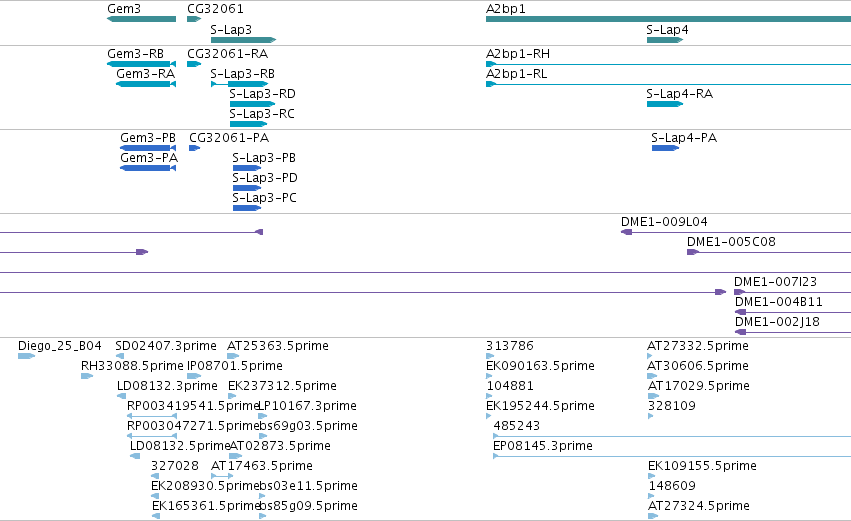Click the AT17029.5prime EST label
Screen dimensions: 851x521
point(698,386)
